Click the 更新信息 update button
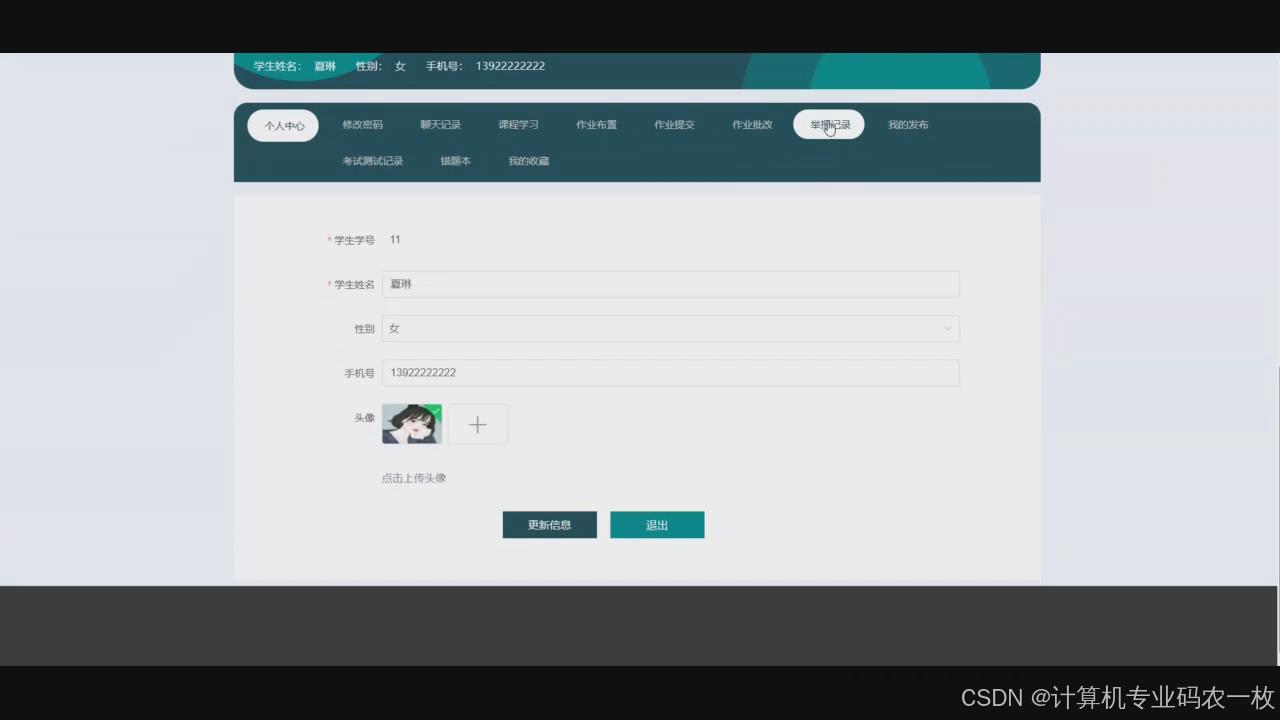The height and width of the screenshot is (720, 1280). pyautogui.click(x=549, y=524)
